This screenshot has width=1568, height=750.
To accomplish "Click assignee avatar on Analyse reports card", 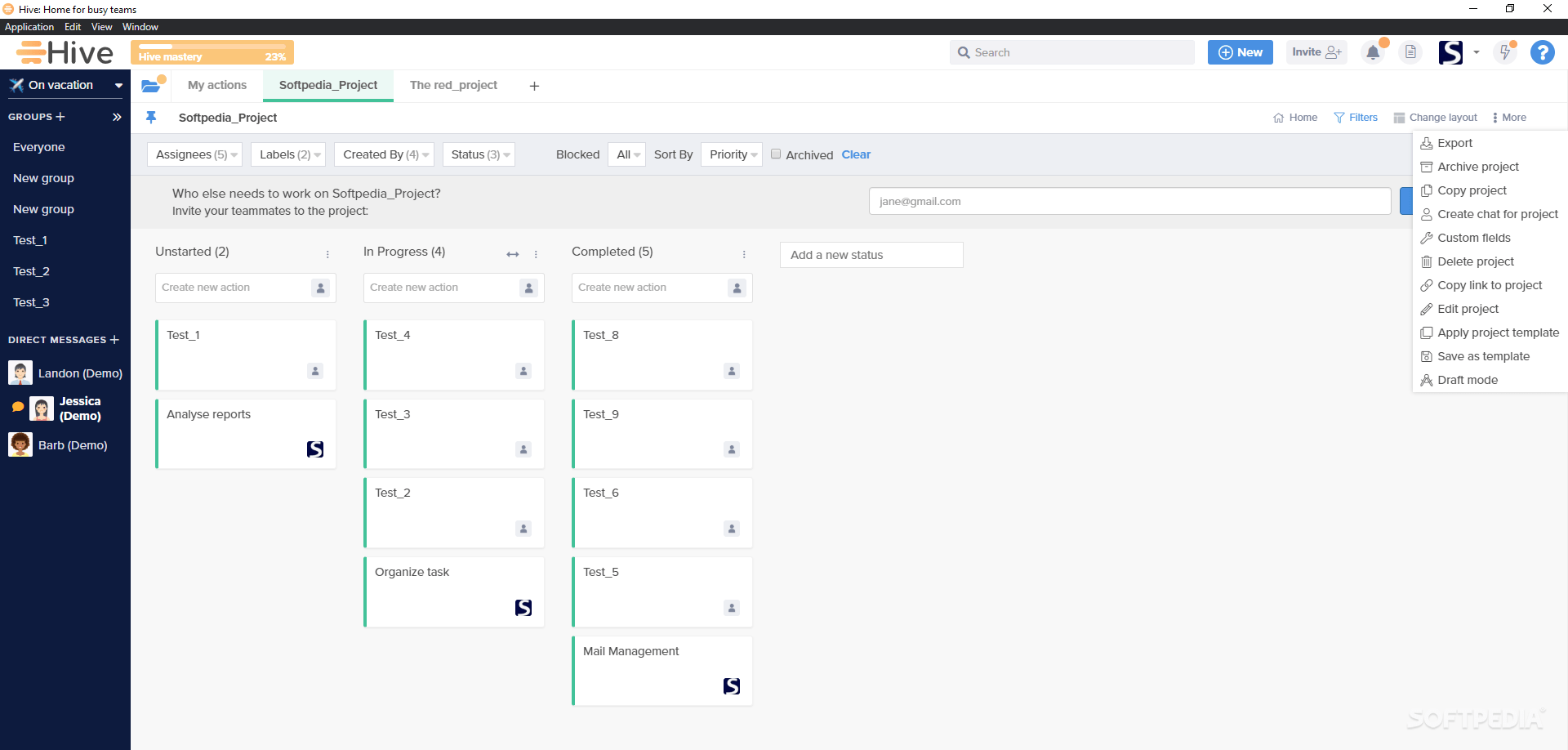I will click(315, 449).
